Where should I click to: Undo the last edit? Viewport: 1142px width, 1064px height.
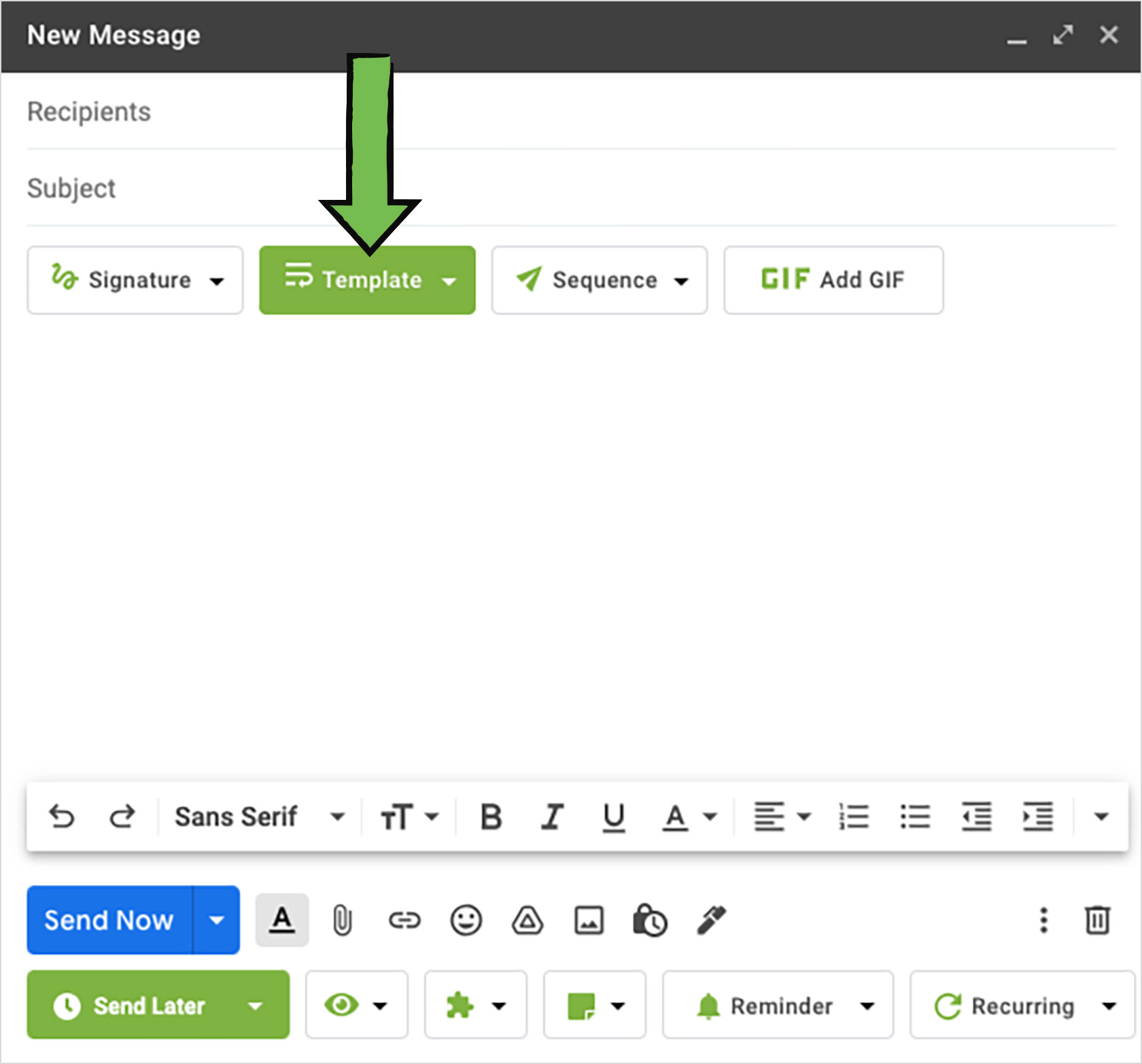coord(62,817)
